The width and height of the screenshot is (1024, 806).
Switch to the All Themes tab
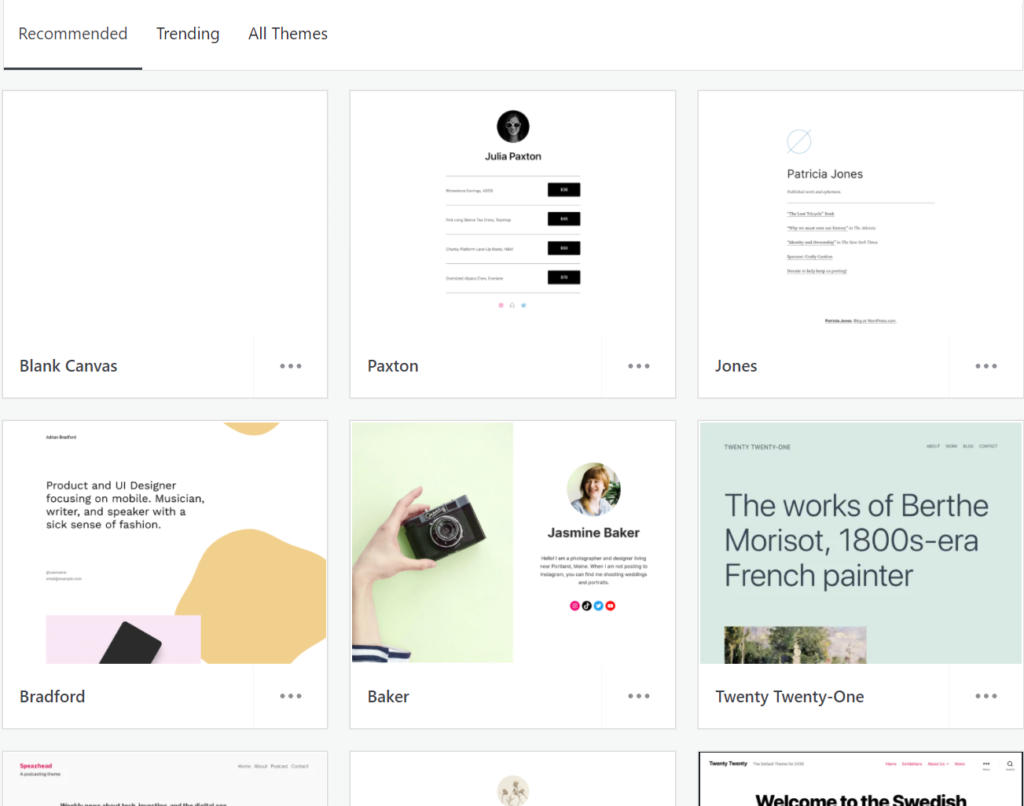pyautogui.click(x=288, y=34)
